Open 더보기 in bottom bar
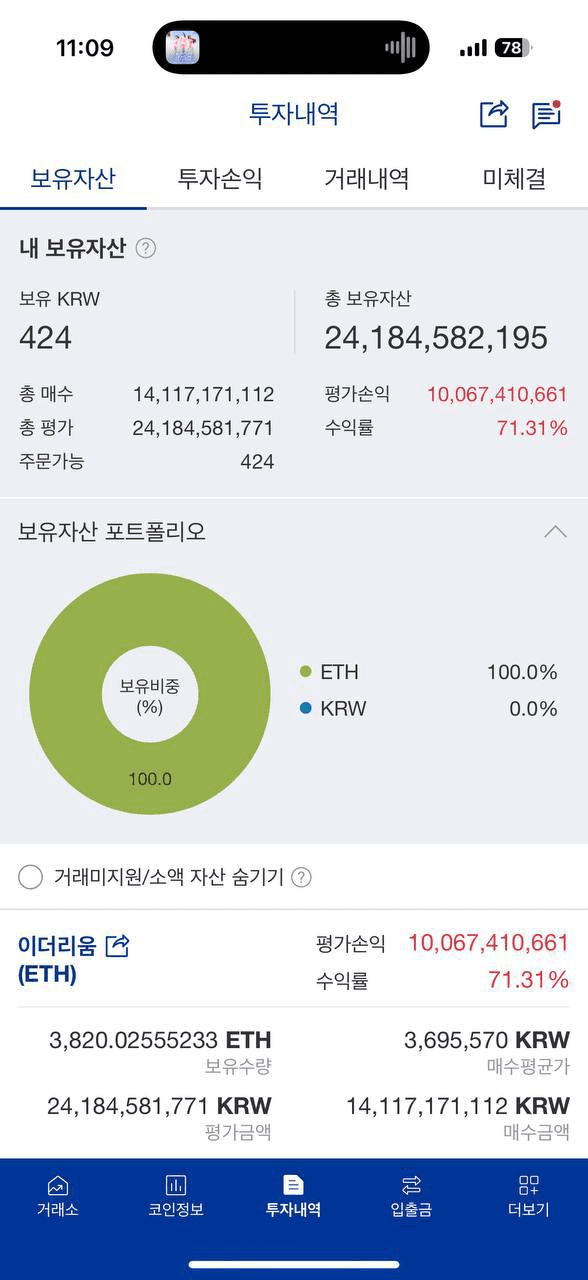 click(x=529, y=1196)
